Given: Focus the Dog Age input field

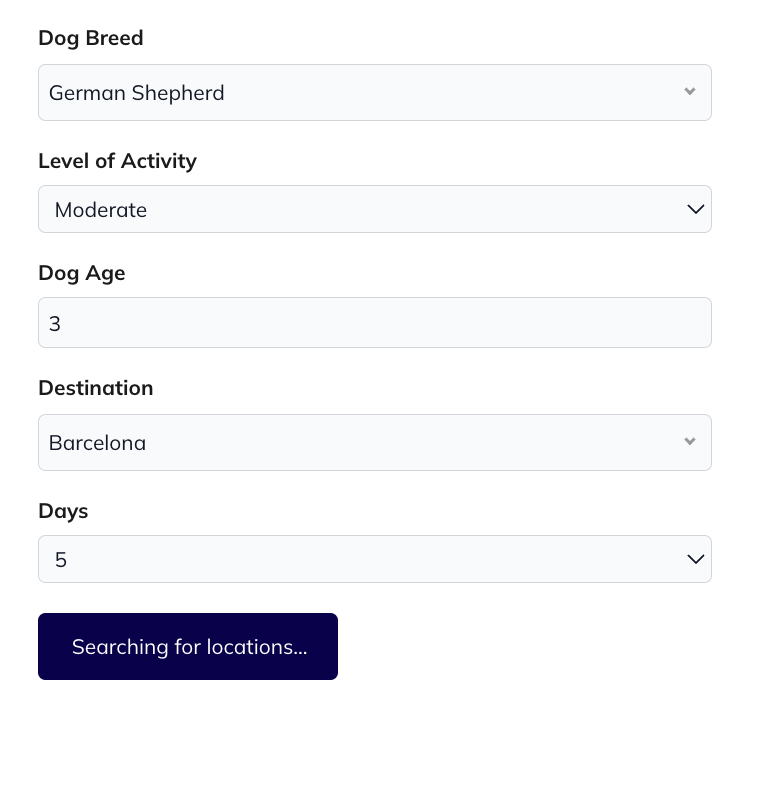Looking at the screenshot, I should coord(375,322).
